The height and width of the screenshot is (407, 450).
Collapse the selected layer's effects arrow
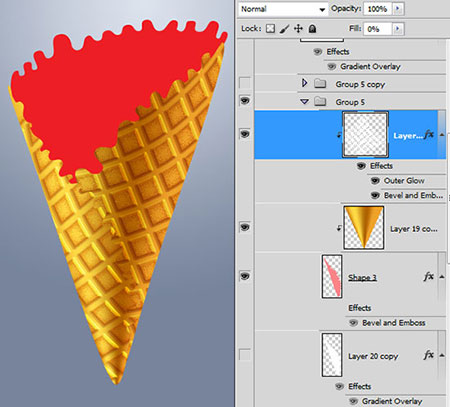pyautogui.click(x=442, y=135)
